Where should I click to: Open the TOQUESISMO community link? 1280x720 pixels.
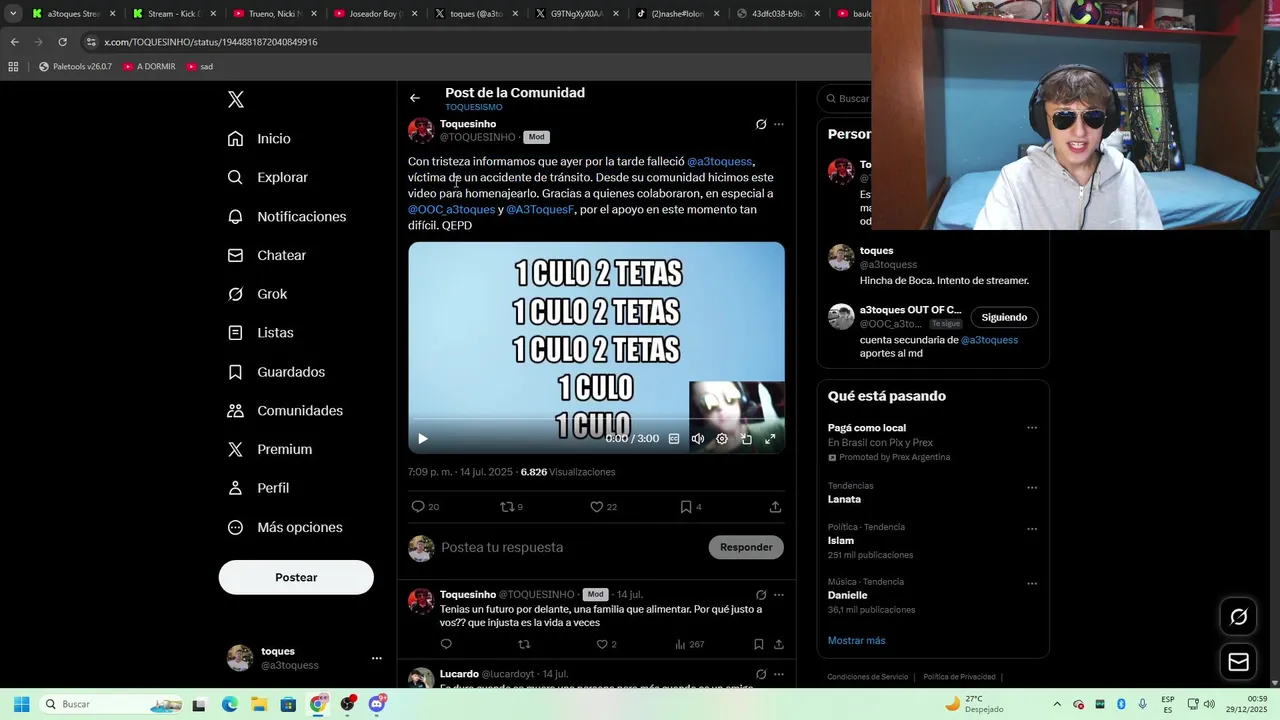[x=474, y=107]
